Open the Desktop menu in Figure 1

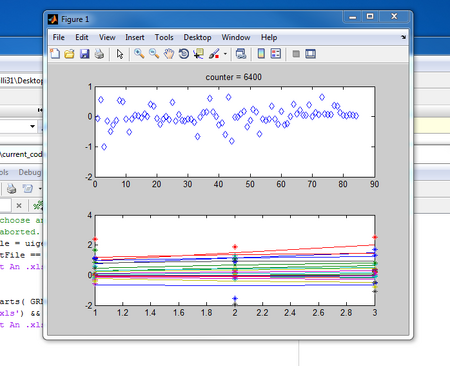click(x=197, y=37)
